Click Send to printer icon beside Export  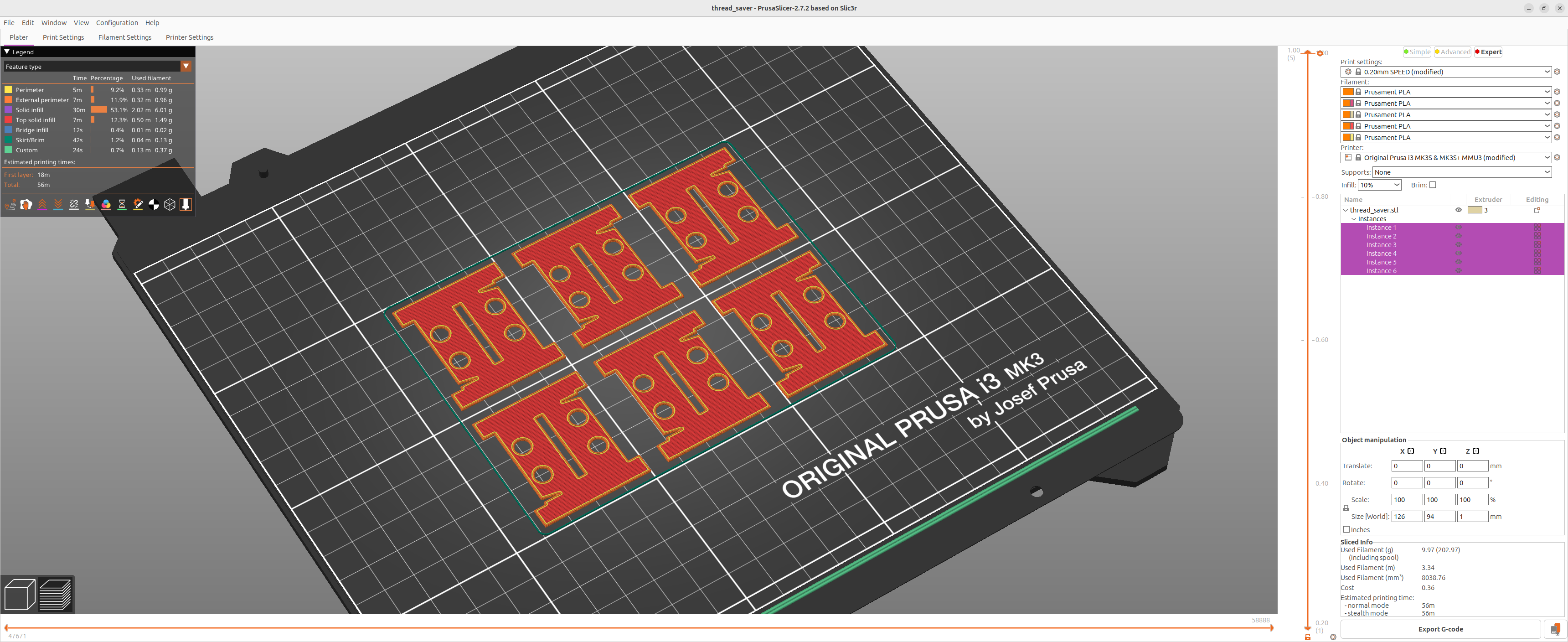(x=1555, y=629)
